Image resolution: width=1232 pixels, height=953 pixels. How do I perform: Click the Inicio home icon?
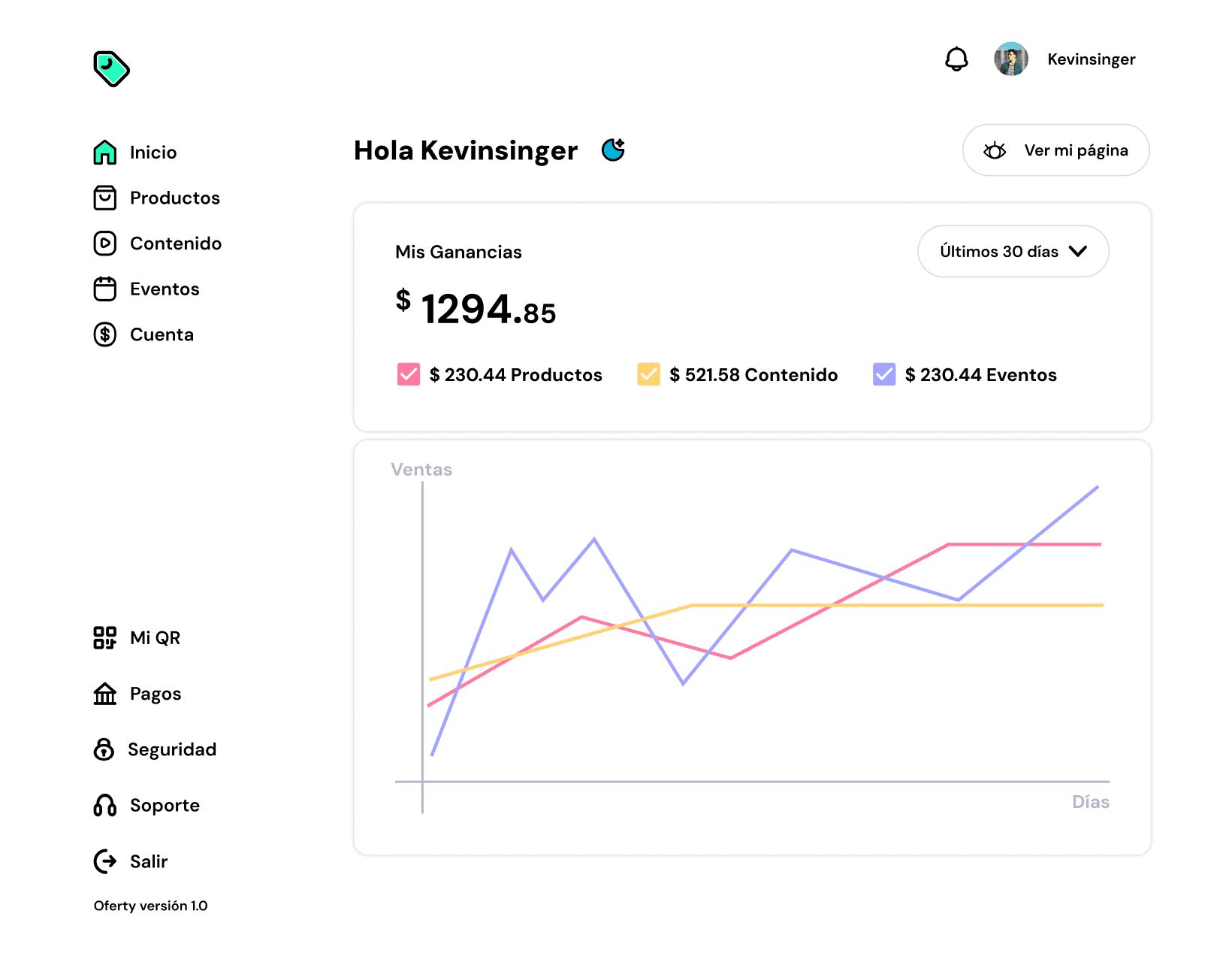click(x=105, y=152)
